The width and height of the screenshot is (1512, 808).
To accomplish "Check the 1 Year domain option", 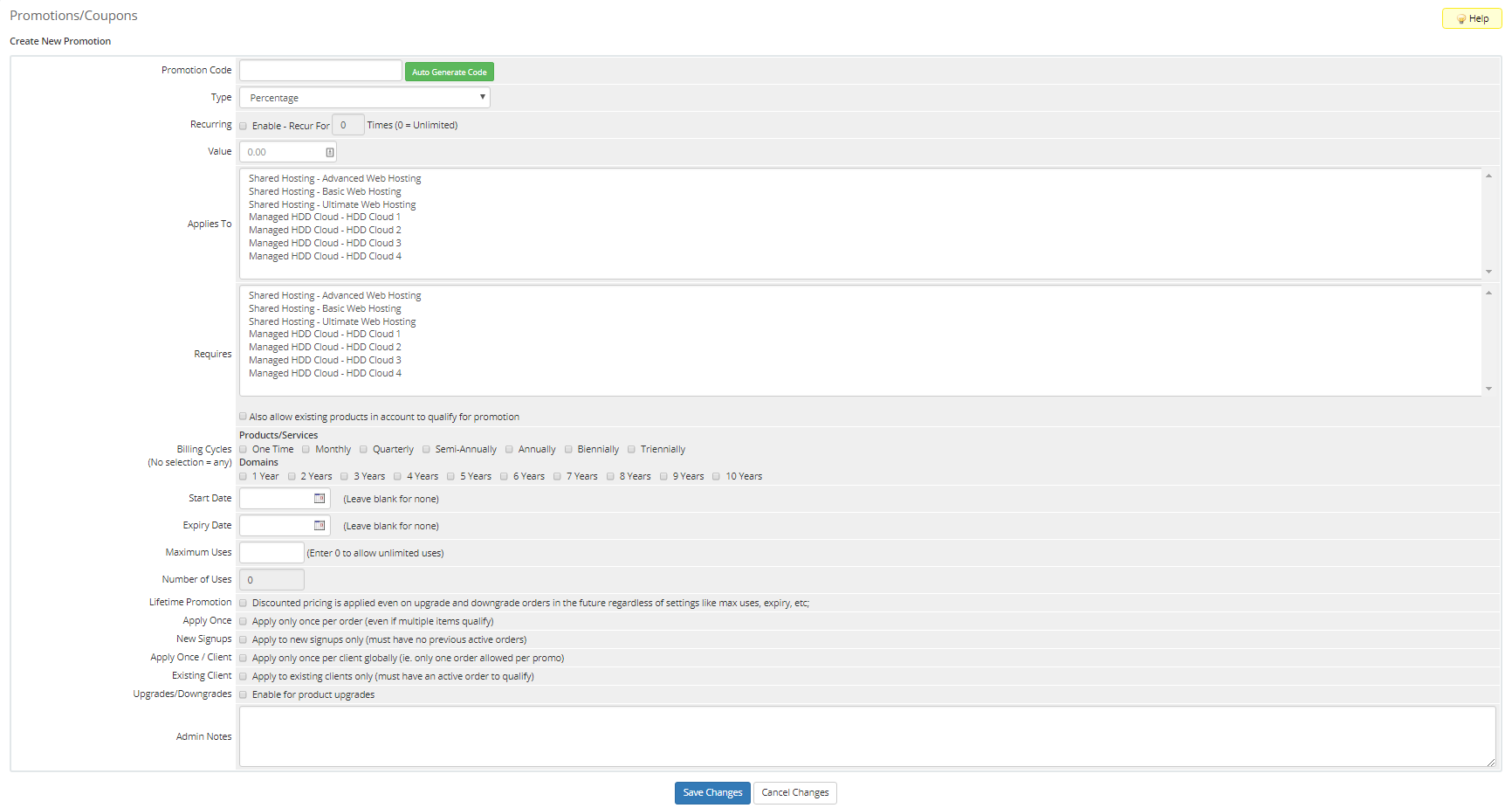I will point(244,477).
